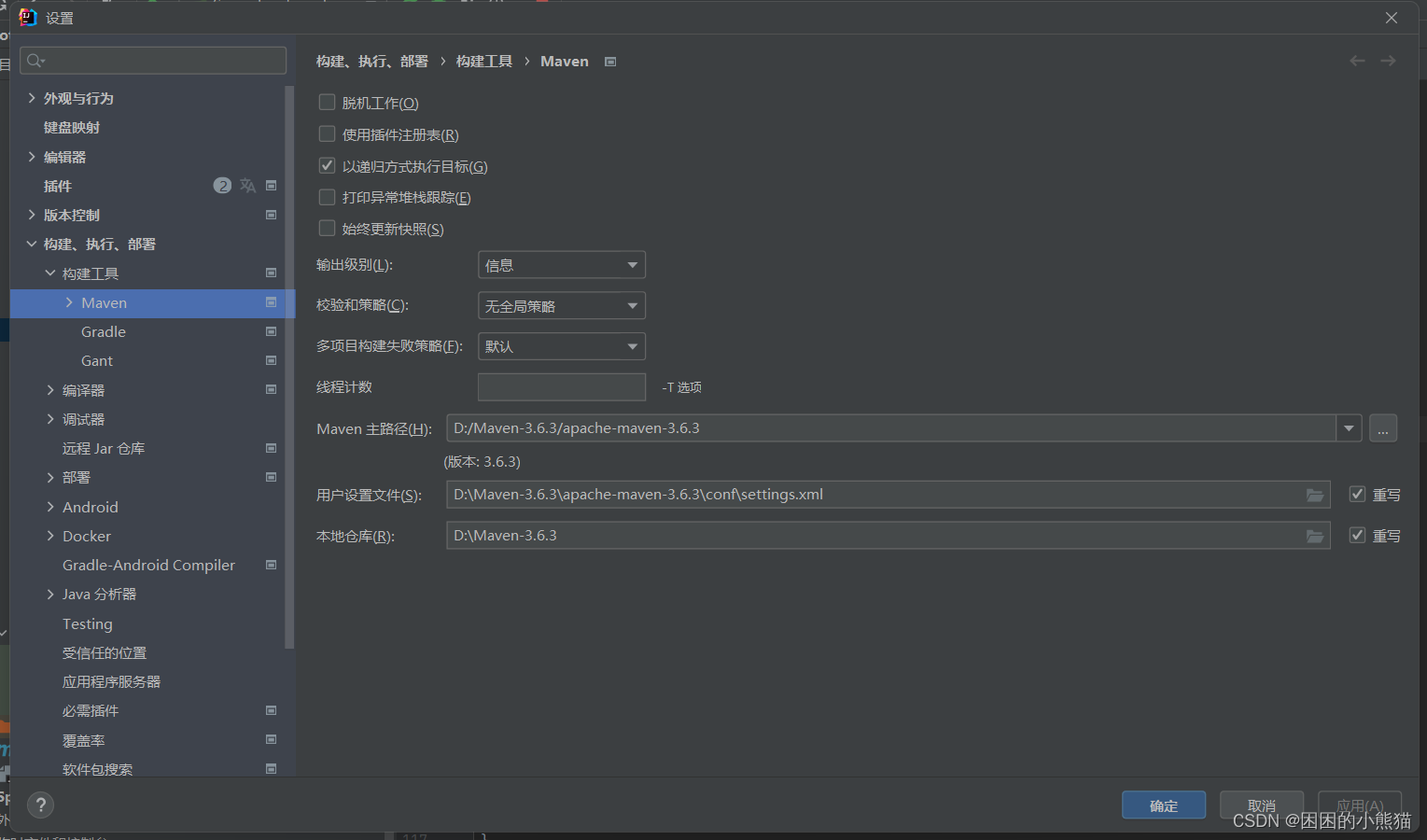Open 输出级别 dropdown showing 信息

(x=561, y=265)
